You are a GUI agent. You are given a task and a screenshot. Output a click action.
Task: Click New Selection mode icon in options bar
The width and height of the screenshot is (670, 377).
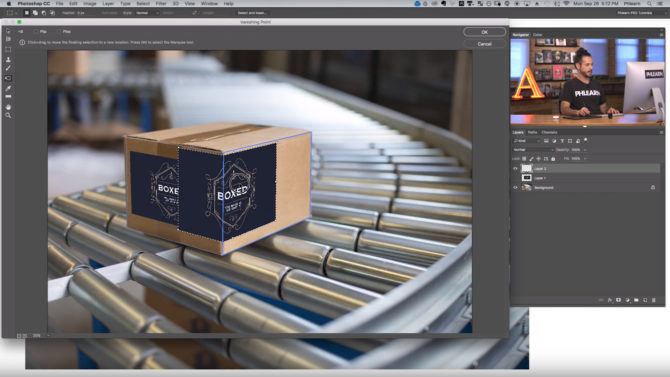click(x=26, y=13)
